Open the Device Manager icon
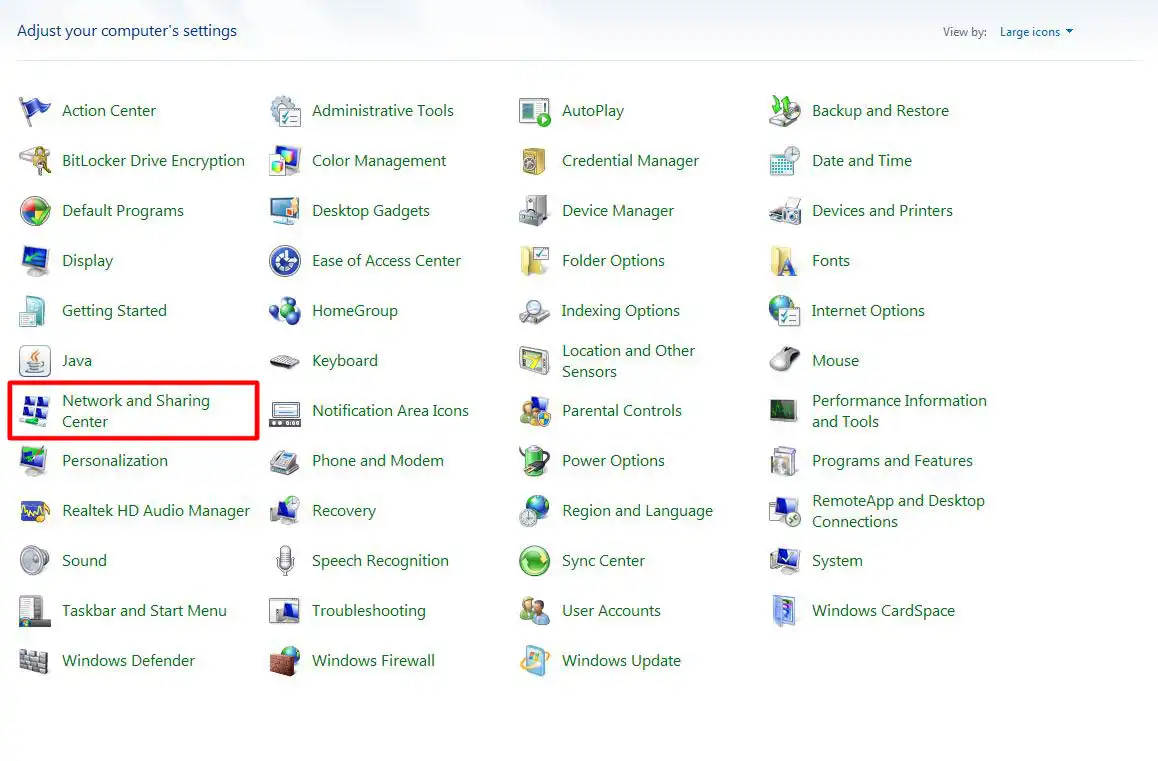The width and height of the screenshot is (1158, 761). (535, 211)
